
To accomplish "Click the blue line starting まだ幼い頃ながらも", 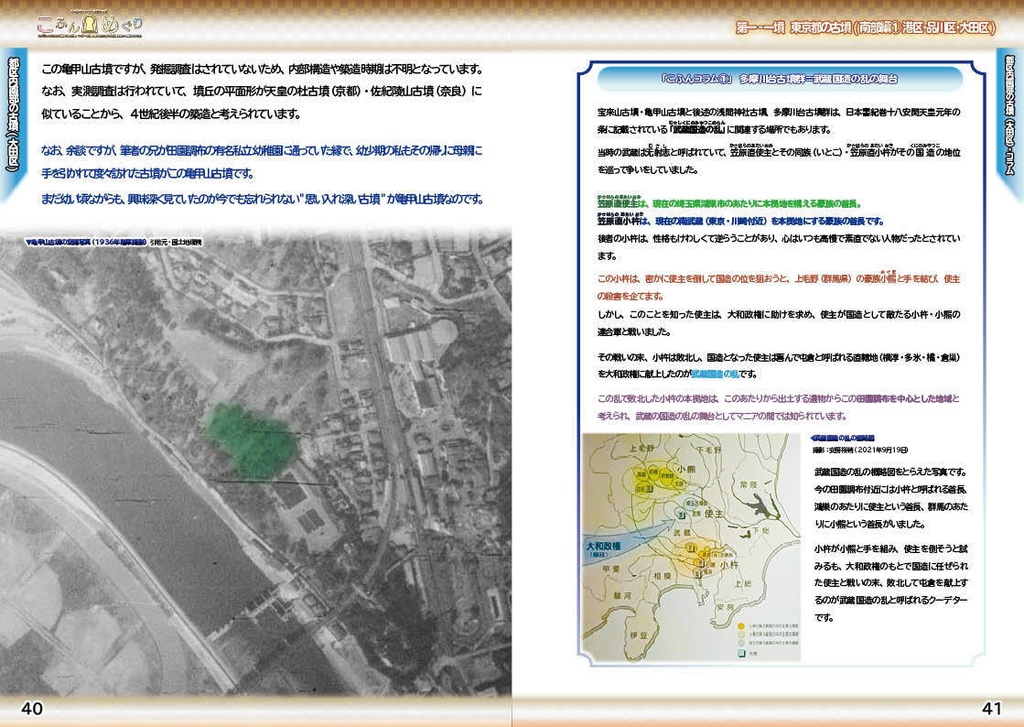I will pyautogui.click(x=262, y=199).
